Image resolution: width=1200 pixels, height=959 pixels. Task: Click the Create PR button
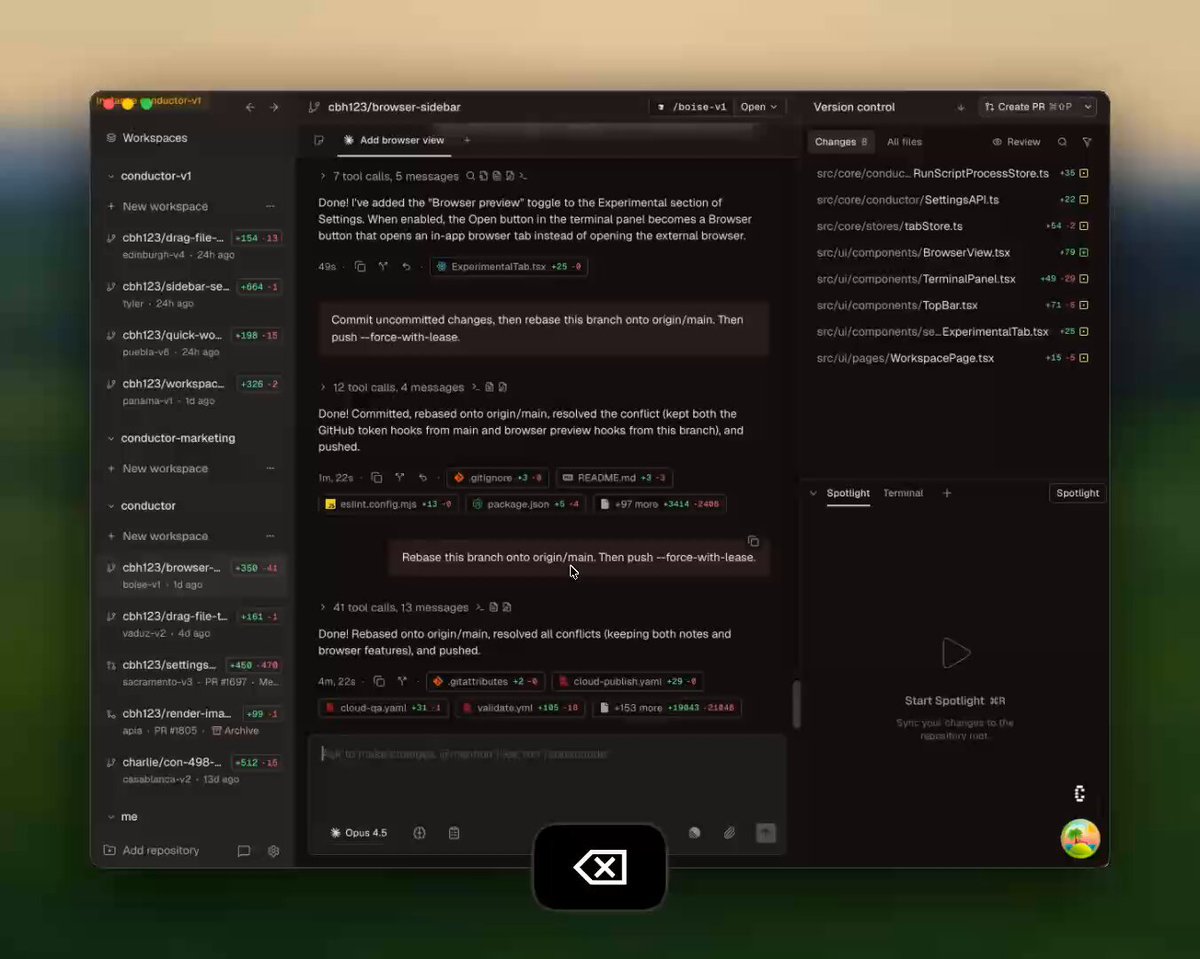click(1028, 107)
